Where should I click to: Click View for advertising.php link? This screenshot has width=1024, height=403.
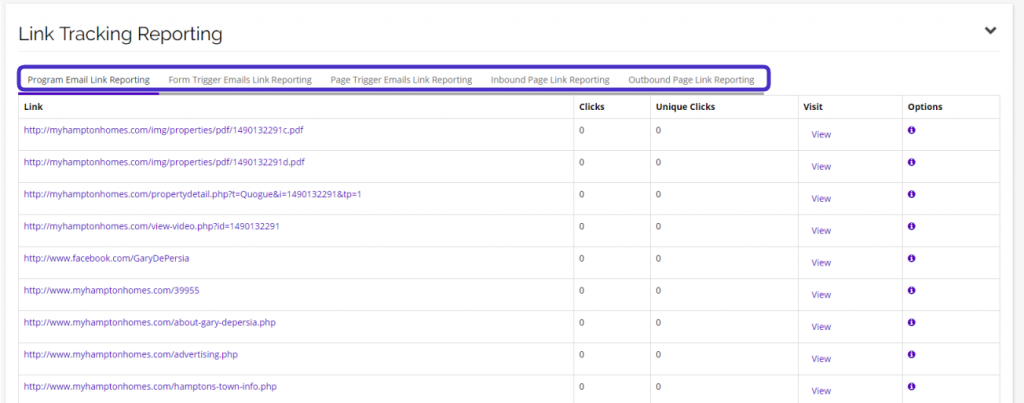pyautogui.click(x=821, y=359)
